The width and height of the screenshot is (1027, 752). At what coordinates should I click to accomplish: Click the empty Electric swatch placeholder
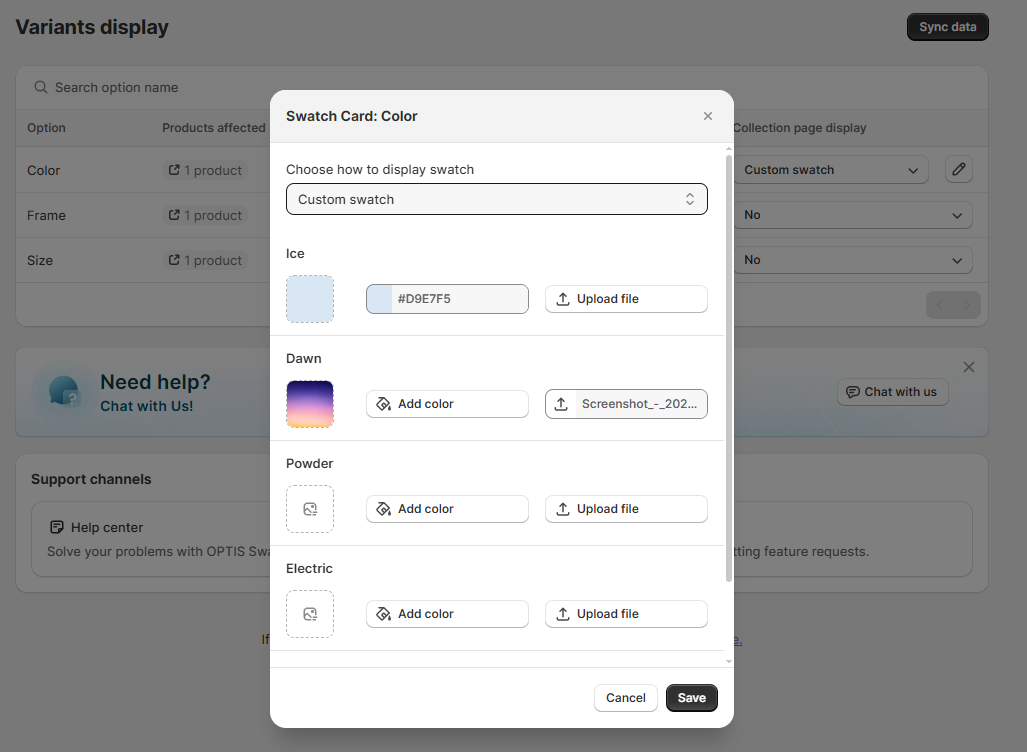(310, 614)
